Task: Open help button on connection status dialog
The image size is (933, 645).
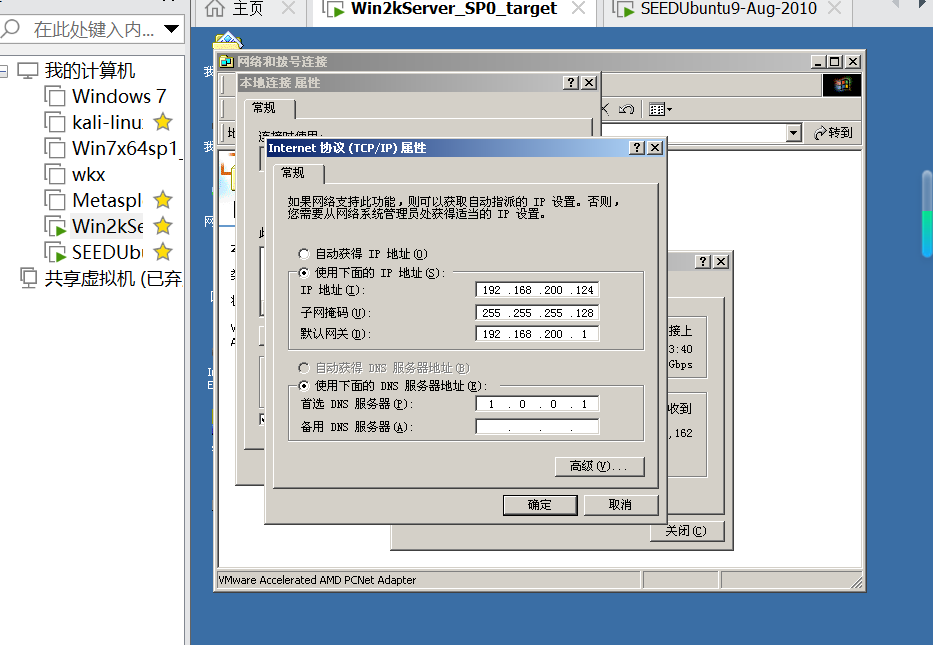Action: [x=703, y=261]
